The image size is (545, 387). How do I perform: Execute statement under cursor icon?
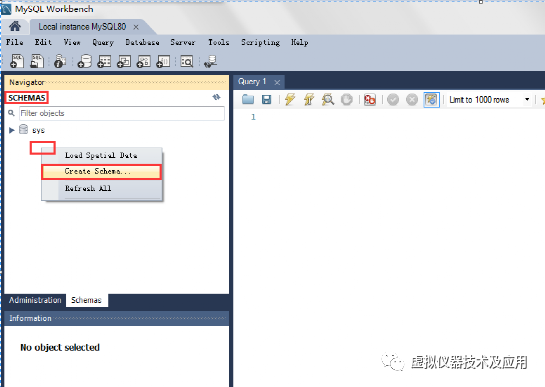tap(309, 99)
